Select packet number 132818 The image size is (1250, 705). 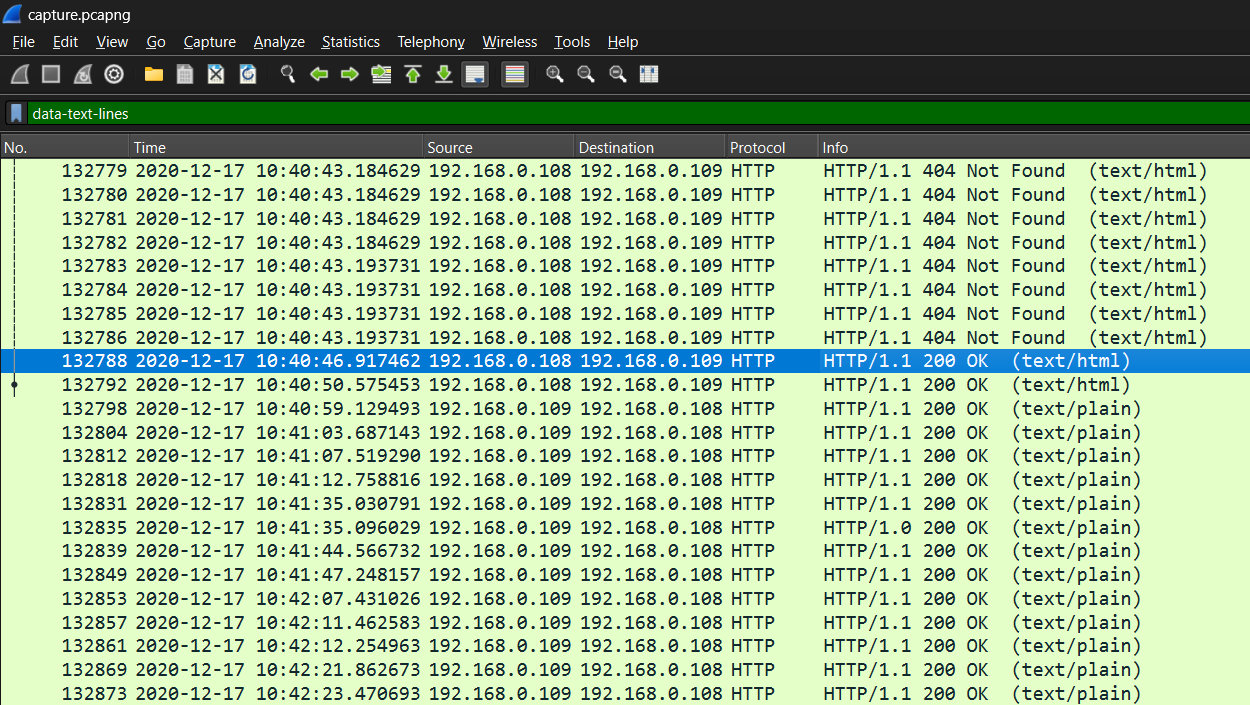tap(625, 480)
